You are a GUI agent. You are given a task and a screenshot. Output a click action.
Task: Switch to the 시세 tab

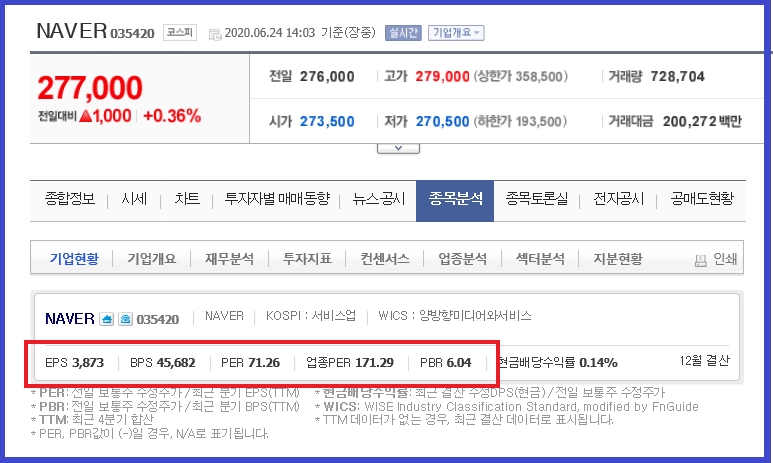point(134,199)
